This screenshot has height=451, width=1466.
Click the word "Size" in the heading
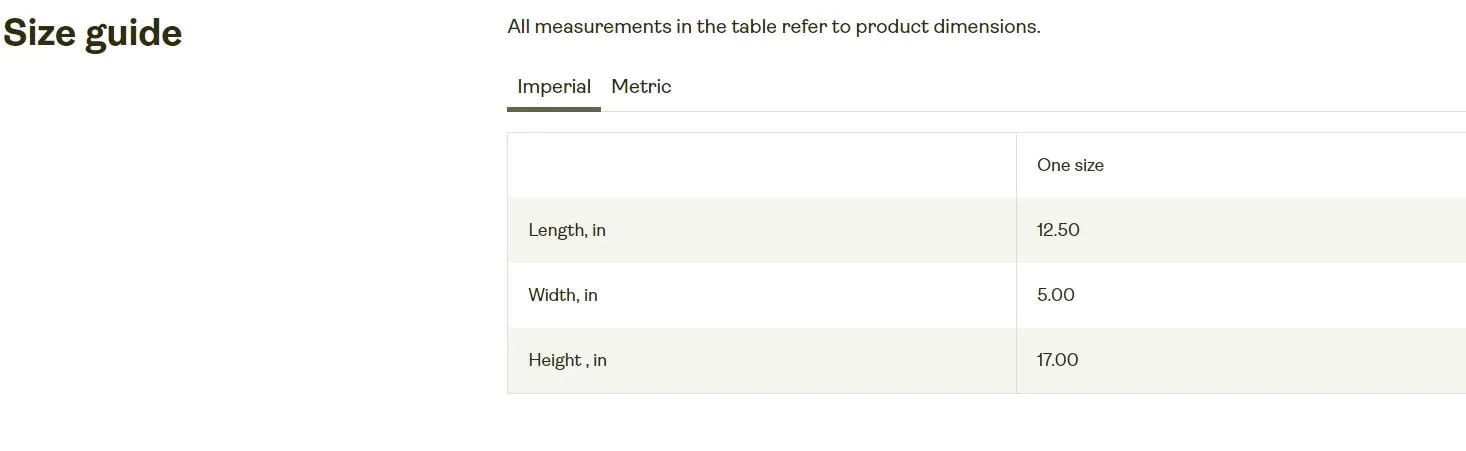coord(40,34)
